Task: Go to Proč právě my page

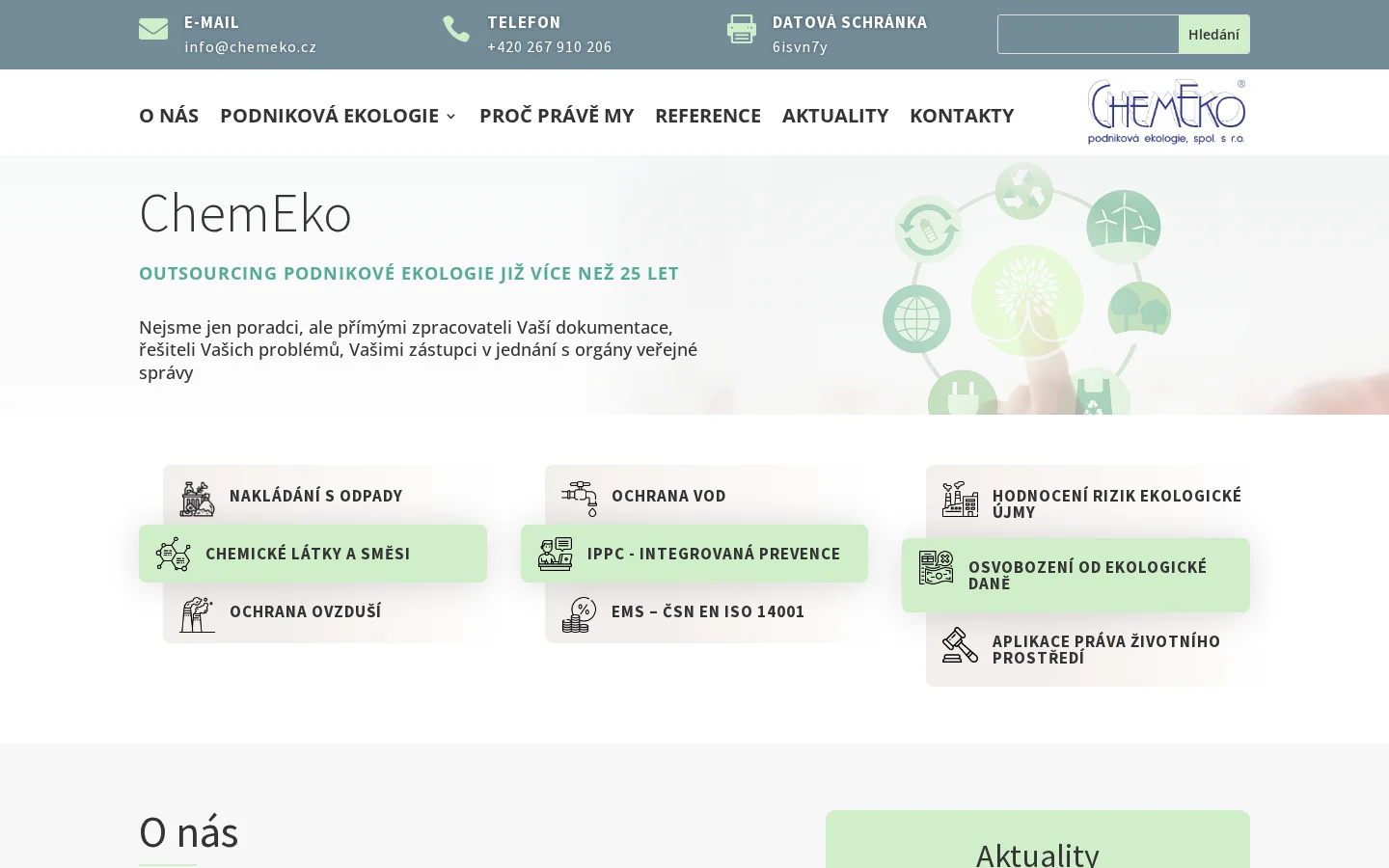Action: [557, 116]
